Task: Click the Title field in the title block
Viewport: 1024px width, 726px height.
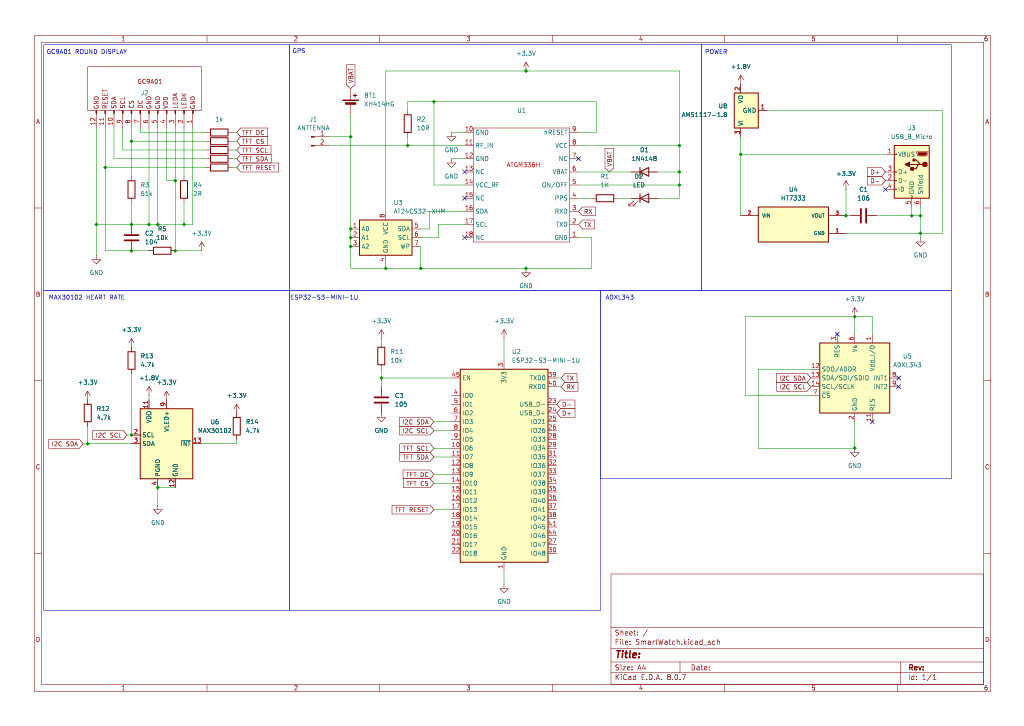Action: (x=630, y=652)
